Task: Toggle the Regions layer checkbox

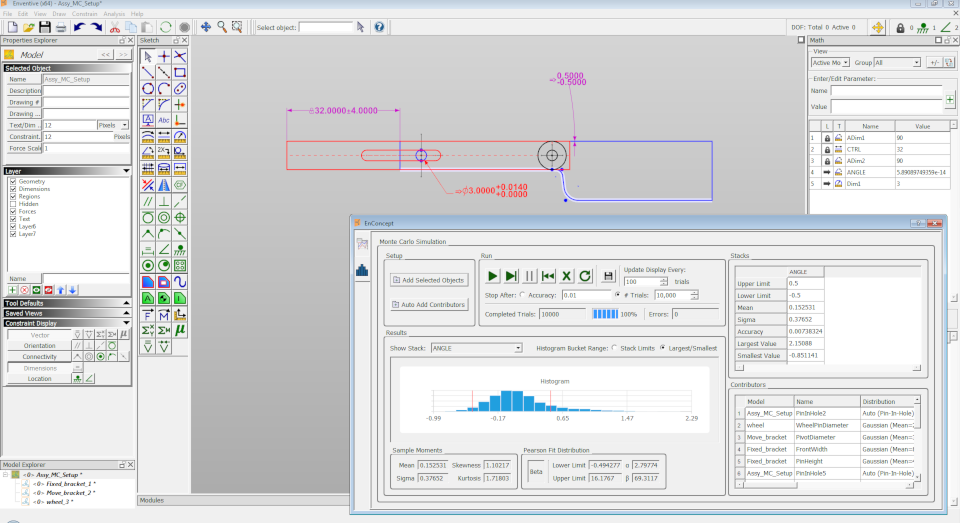Action: click(13, 197)
